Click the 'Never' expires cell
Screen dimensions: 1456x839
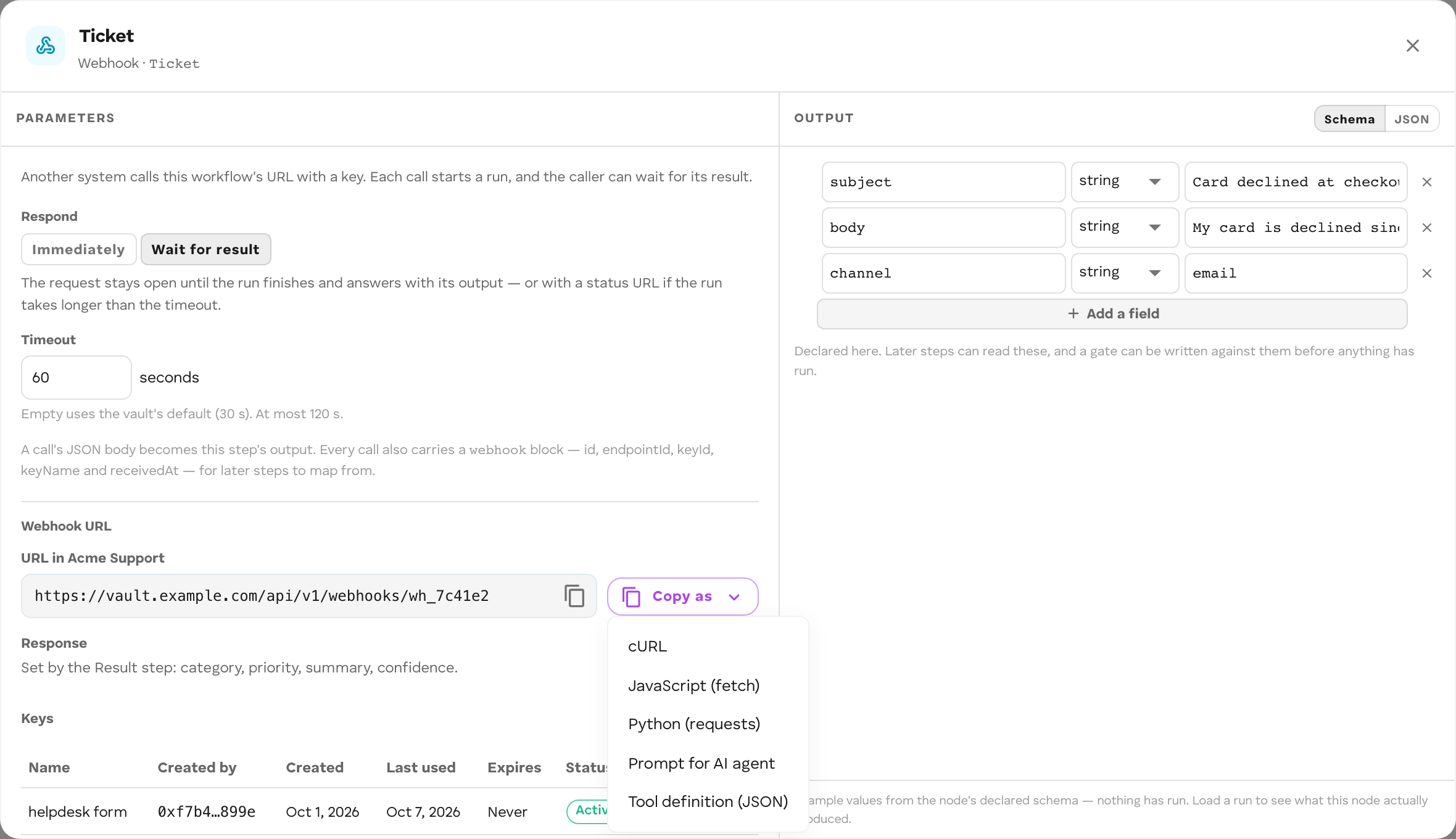[507, 812]
